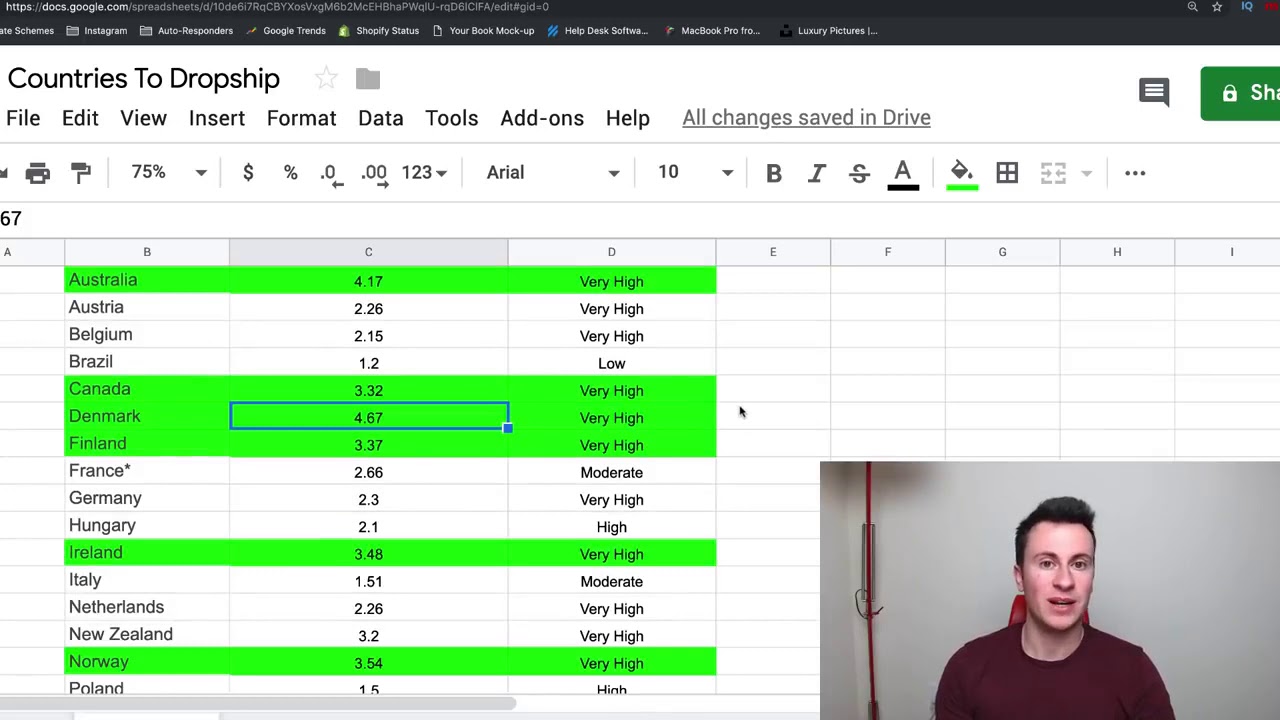The image size is (1280, 720).
Task: Open the View menu
Action: tap(143, 118)
